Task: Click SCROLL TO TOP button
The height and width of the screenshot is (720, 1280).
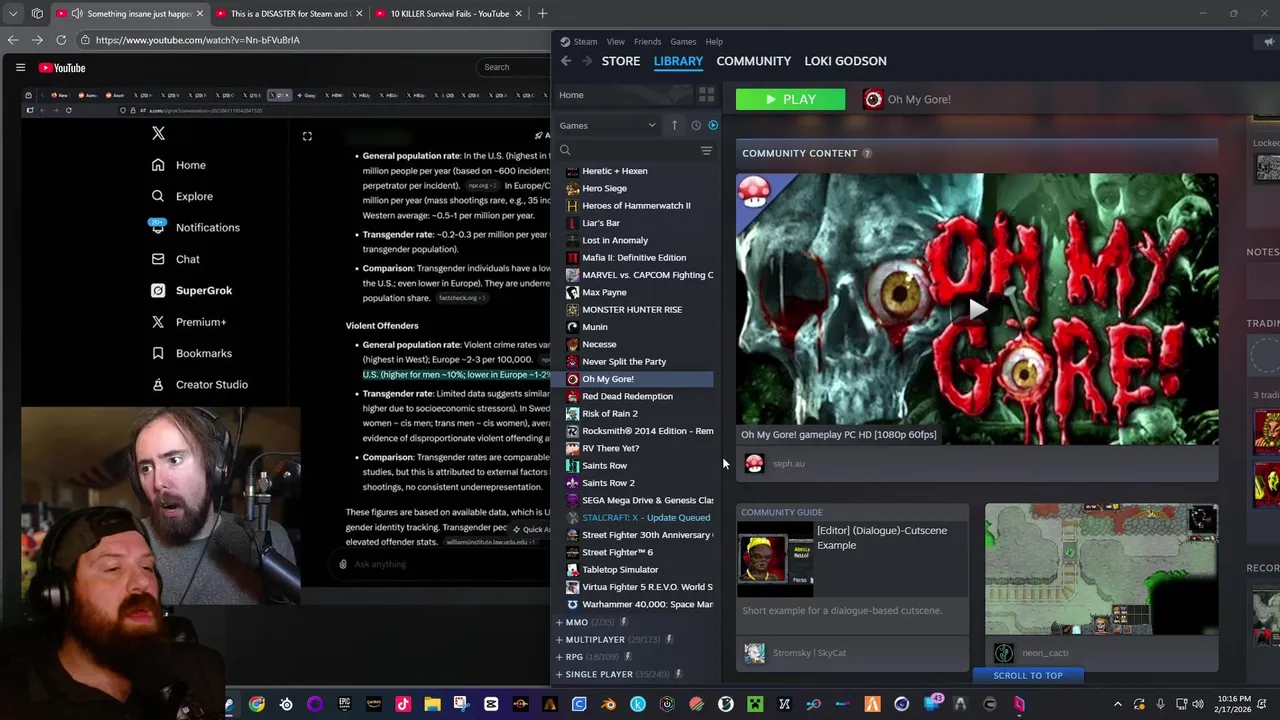Action: point(1028,675)
